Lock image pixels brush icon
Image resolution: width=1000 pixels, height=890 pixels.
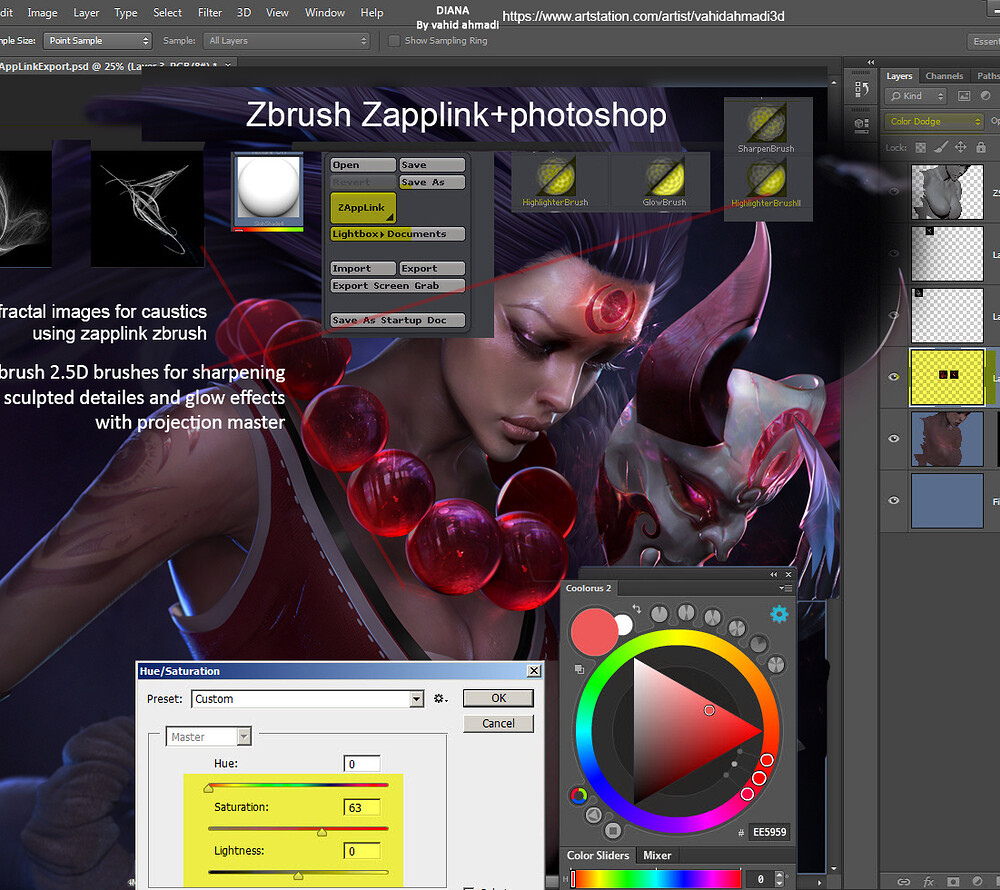(940, 147)
